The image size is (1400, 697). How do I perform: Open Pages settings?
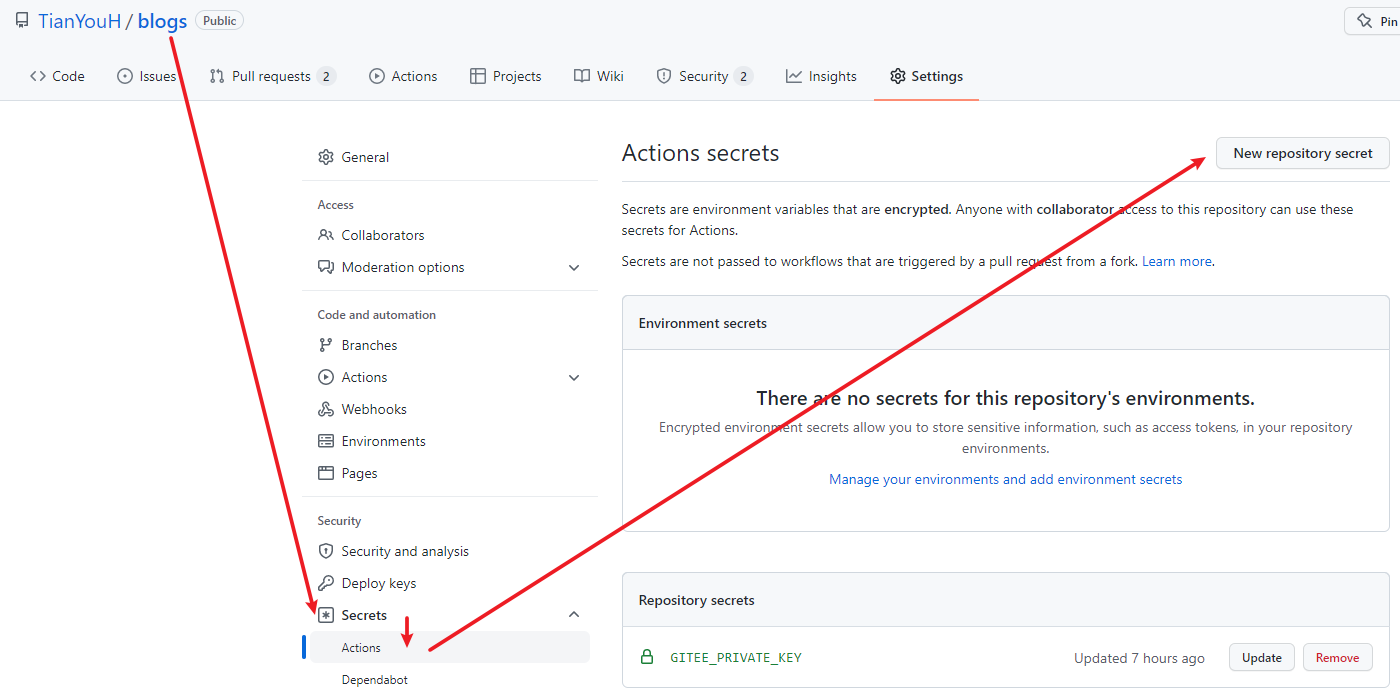click(x=450, y=473)
